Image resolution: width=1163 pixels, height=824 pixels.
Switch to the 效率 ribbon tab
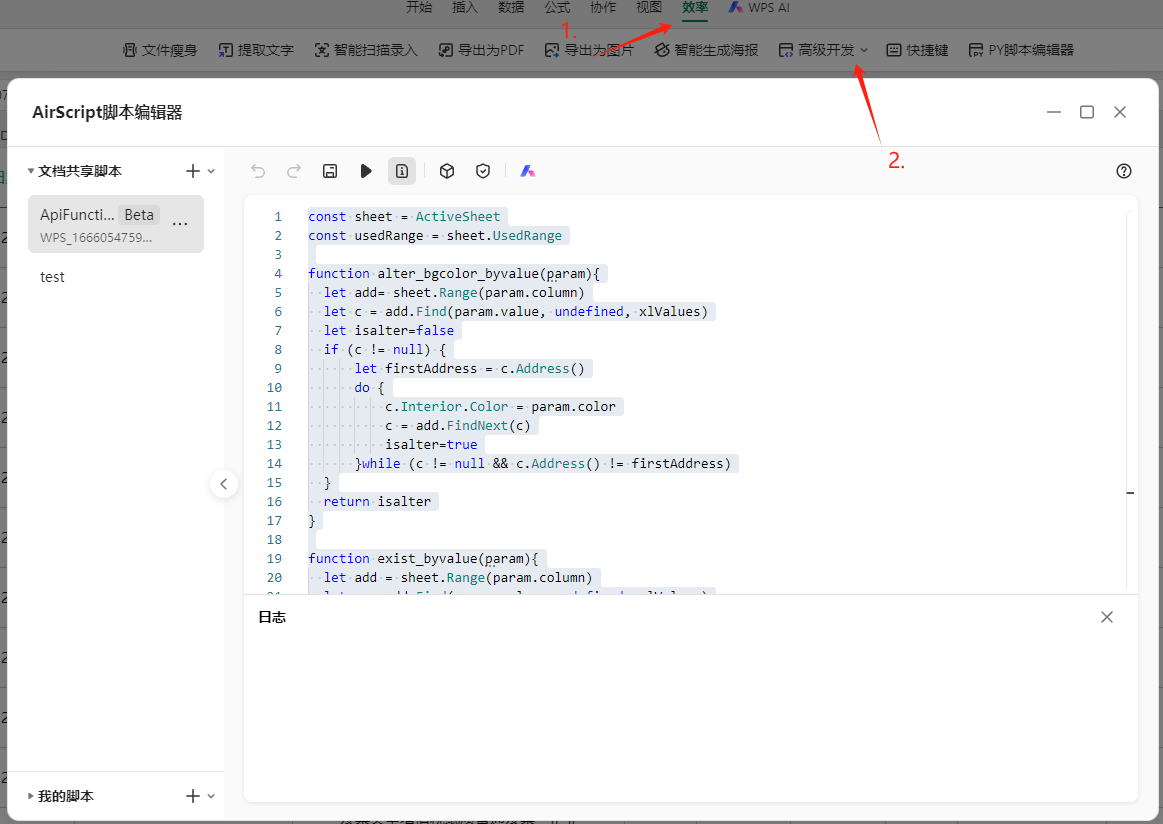pyautogui.click(x=695, y=8)
